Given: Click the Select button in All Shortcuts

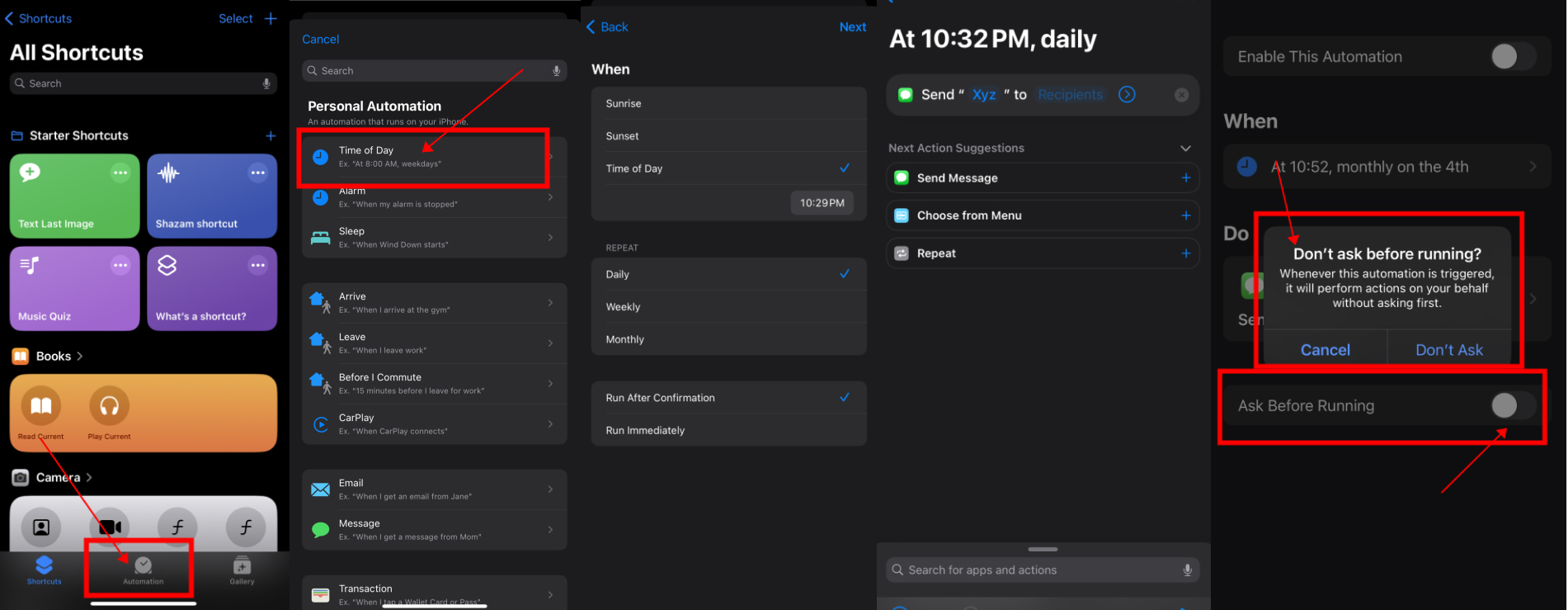Looking at the screenshot, I should 236,18.
